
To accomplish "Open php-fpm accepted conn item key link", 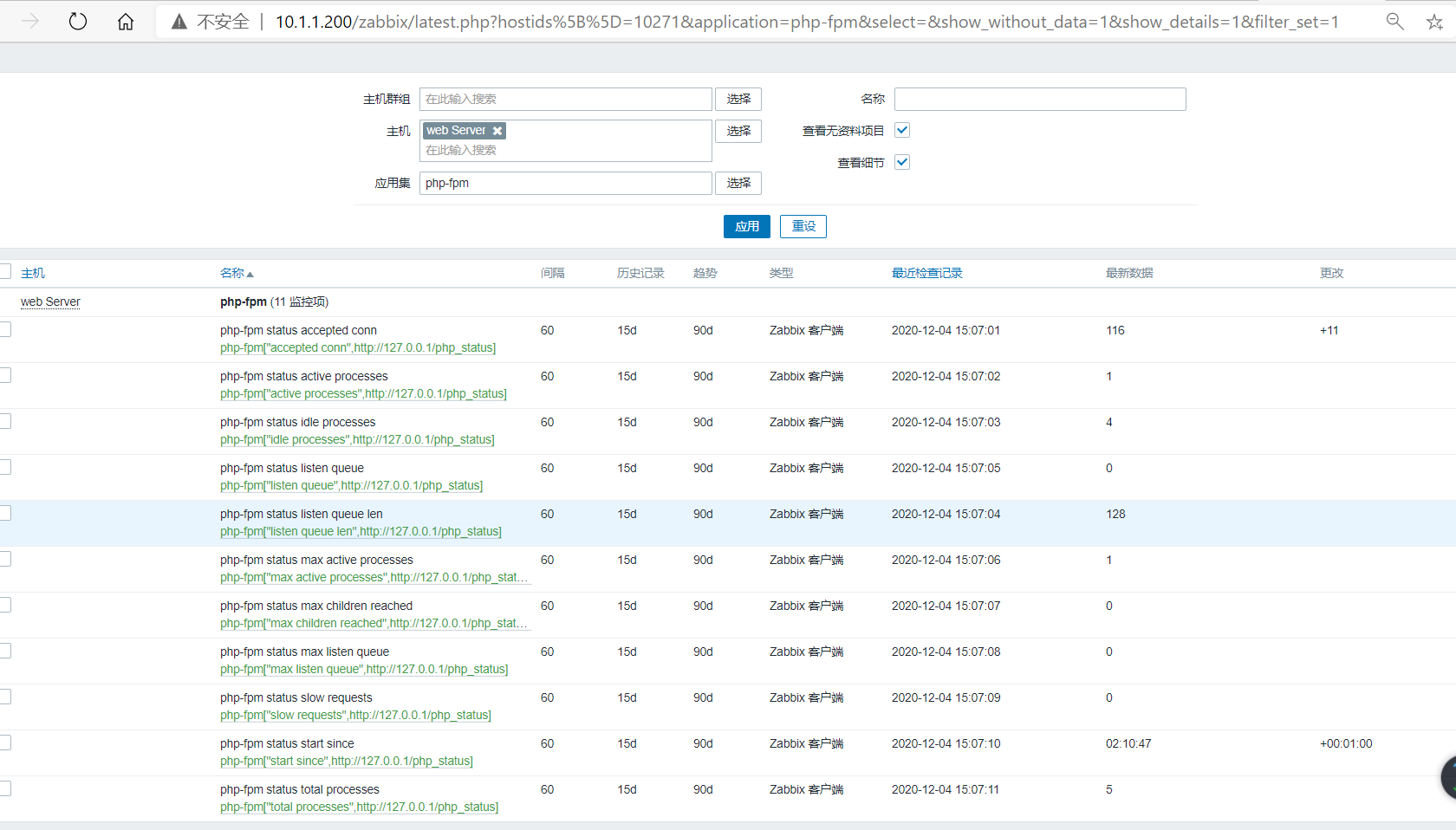I will (x=358, y=347).
